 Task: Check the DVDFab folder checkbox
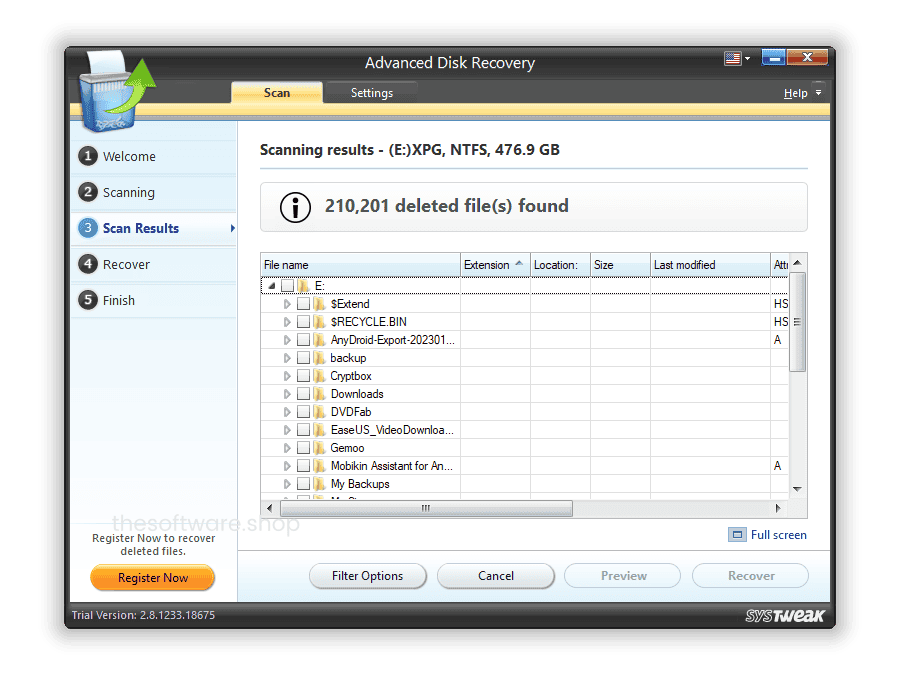click(x=304, y=412)
